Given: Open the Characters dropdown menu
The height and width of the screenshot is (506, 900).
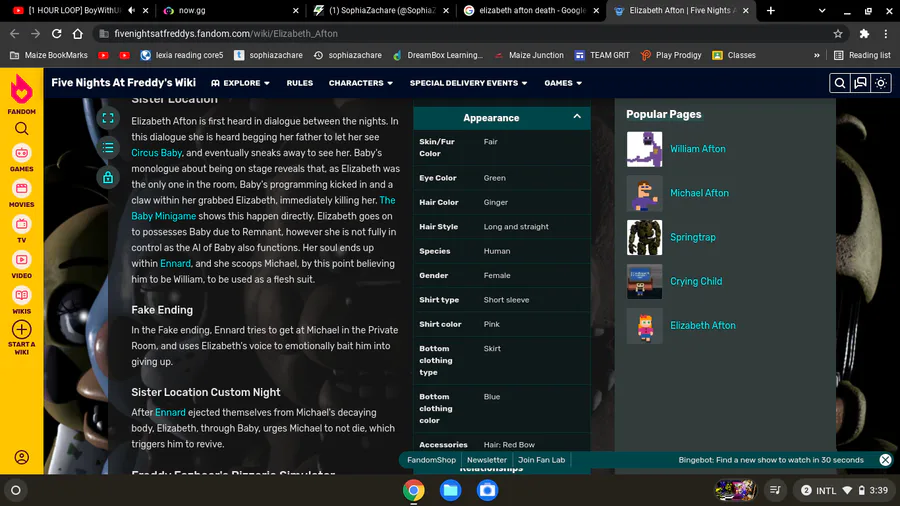Looking at the screenshot, I should (360, 83).
